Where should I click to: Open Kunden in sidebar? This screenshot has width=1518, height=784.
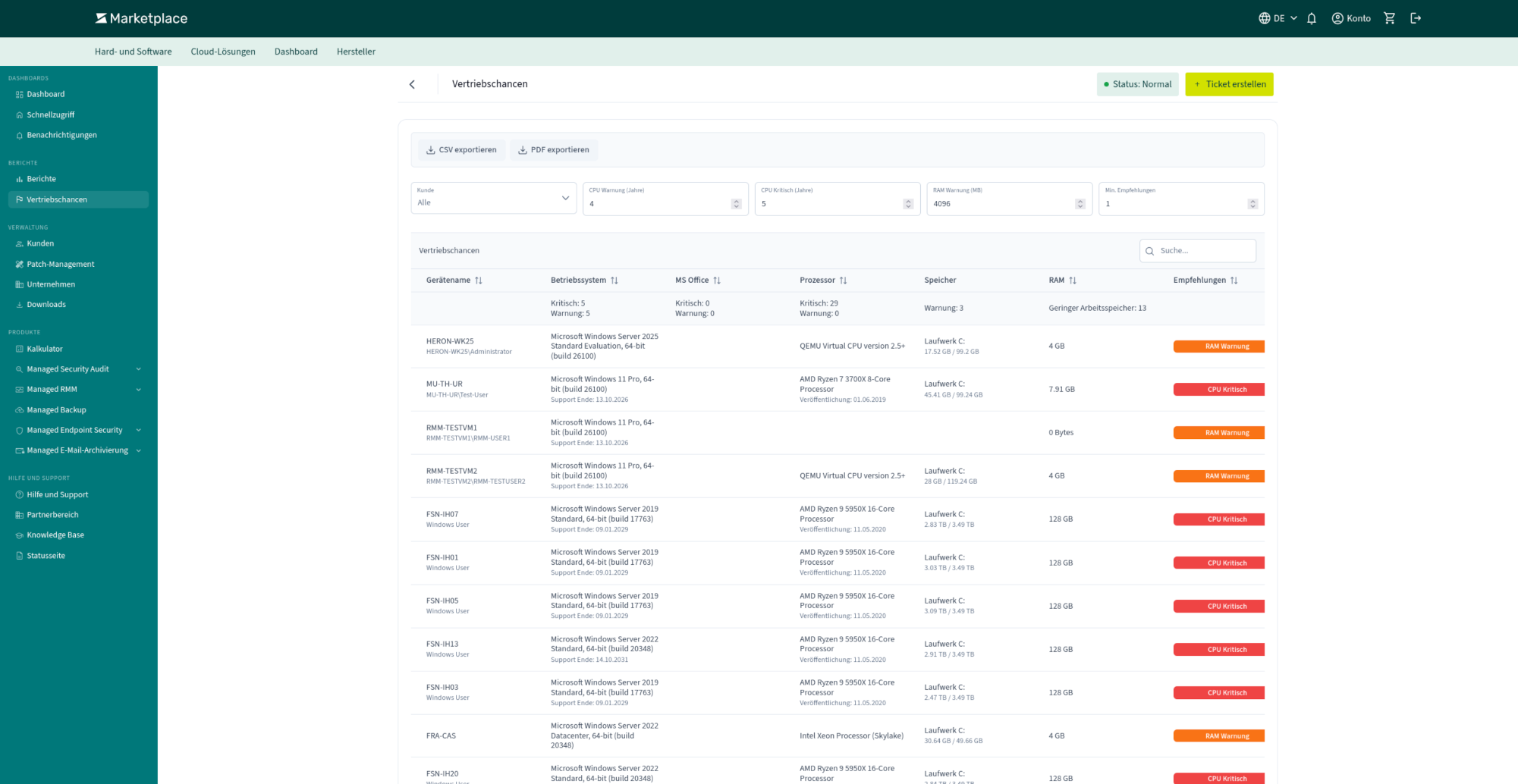(x=78, y=243)
